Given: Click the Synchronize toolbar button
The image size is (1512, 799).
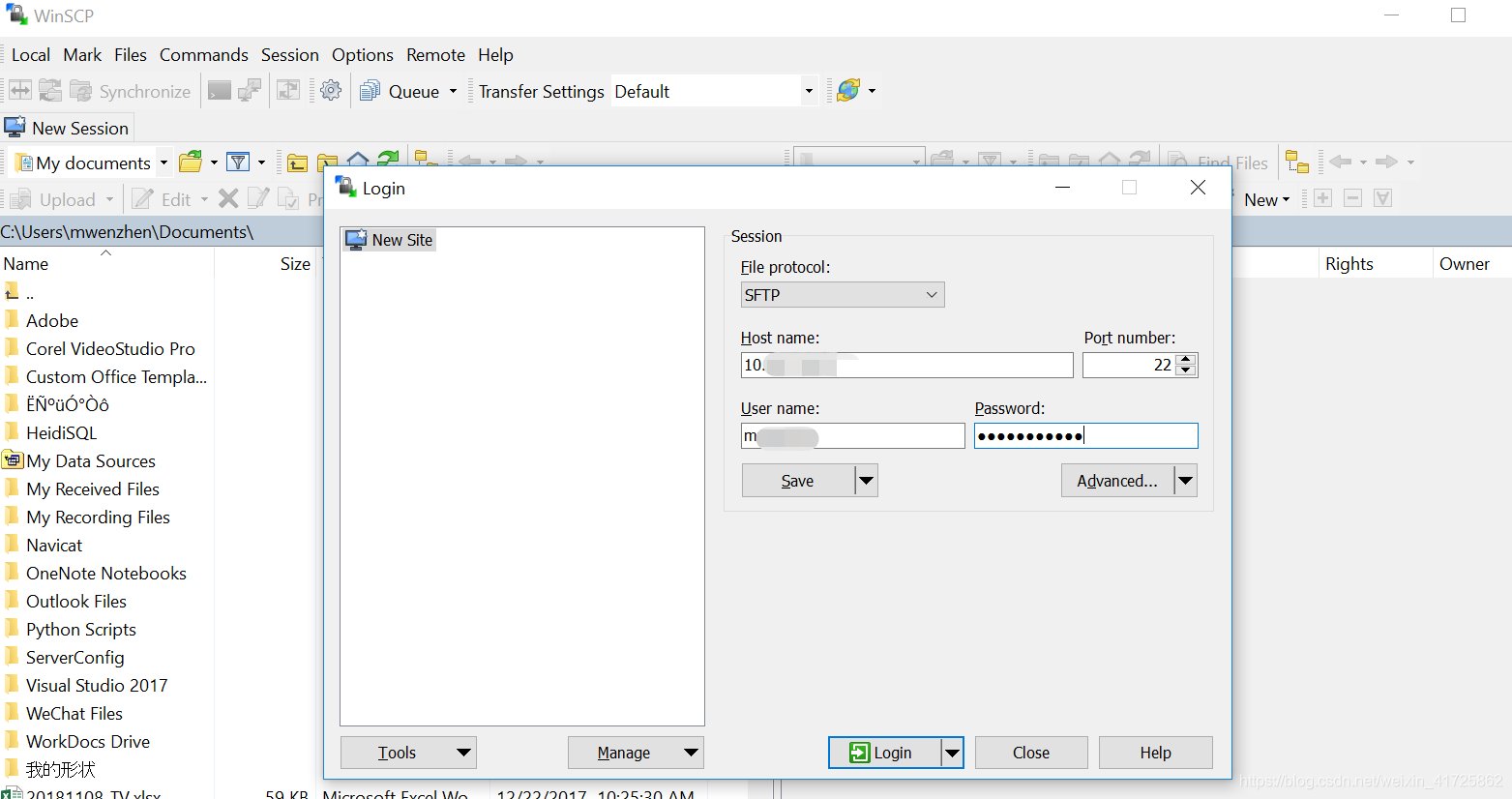Looking at the screenshot, I should (x=130, y=91).
